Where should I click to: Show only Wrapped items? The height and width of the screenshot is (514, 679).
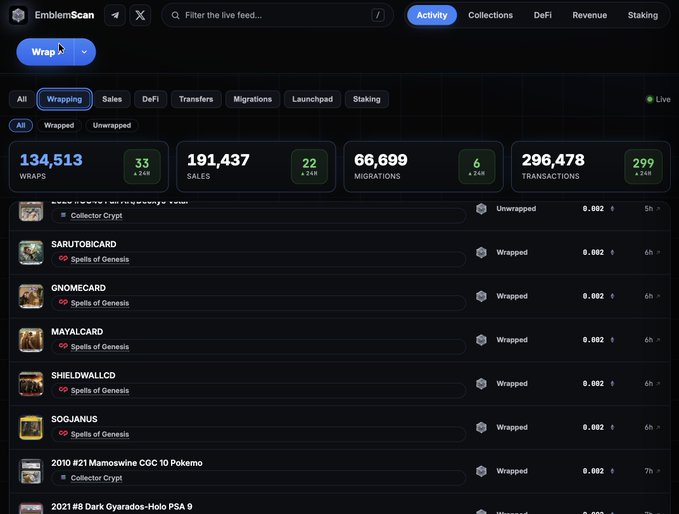[x=59, y=126]
